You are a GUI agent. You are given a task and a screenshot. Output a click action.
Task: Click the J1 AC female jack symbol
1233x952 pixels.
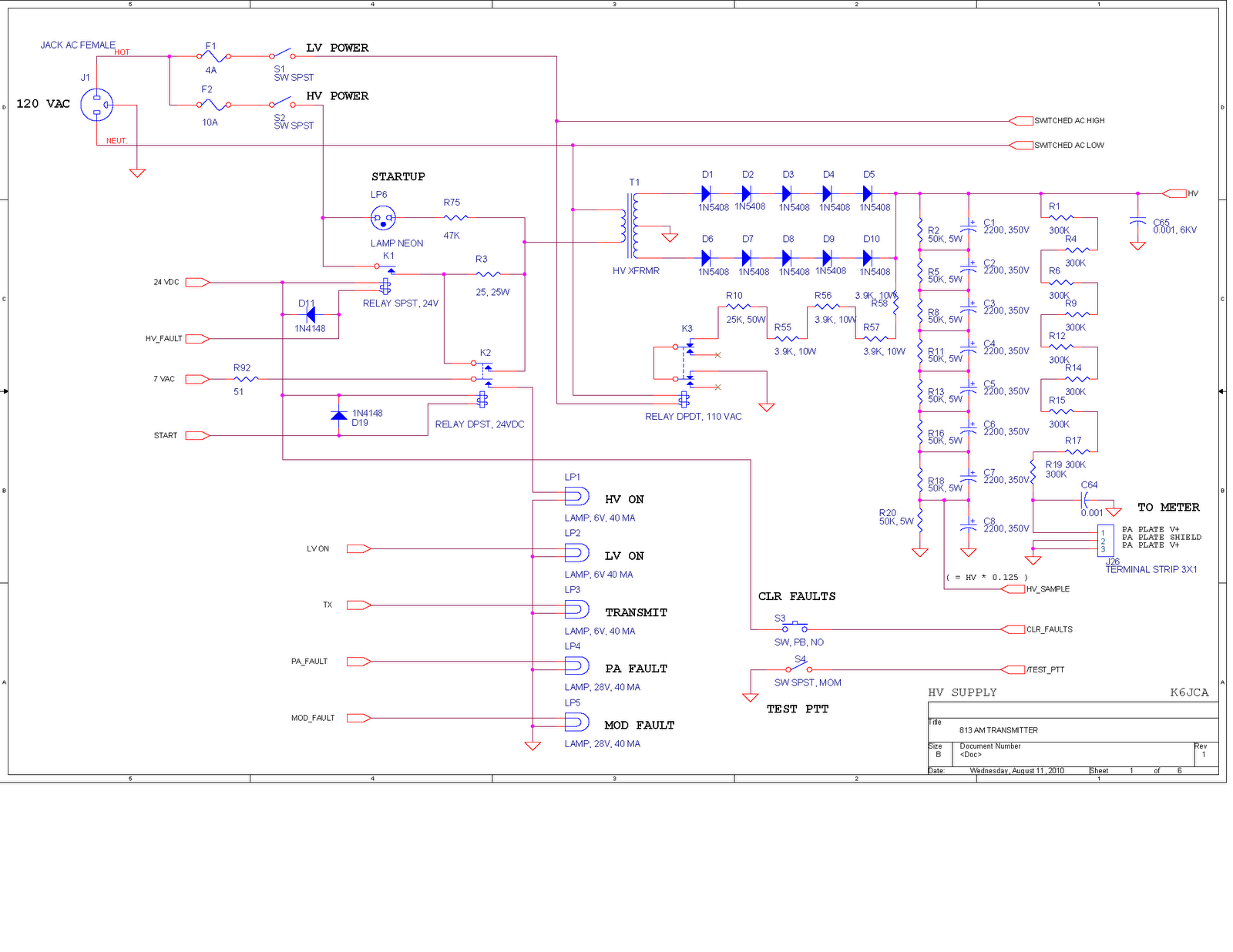click(97, 105)
